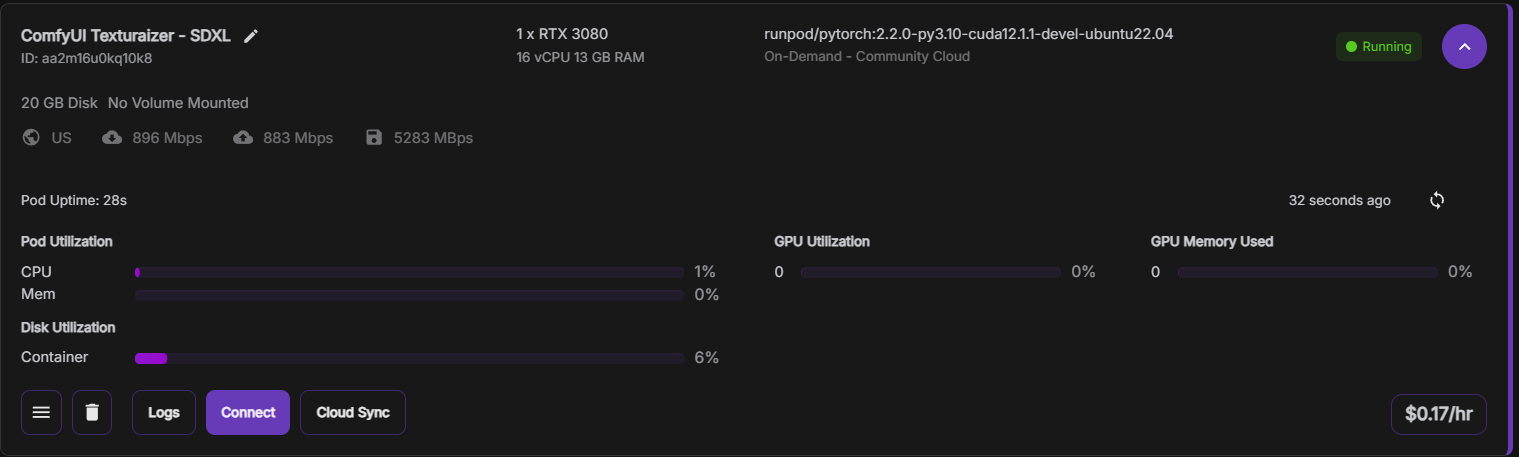Open the hamburger menu for pod options
The image size is (1519, 457).
41,412
